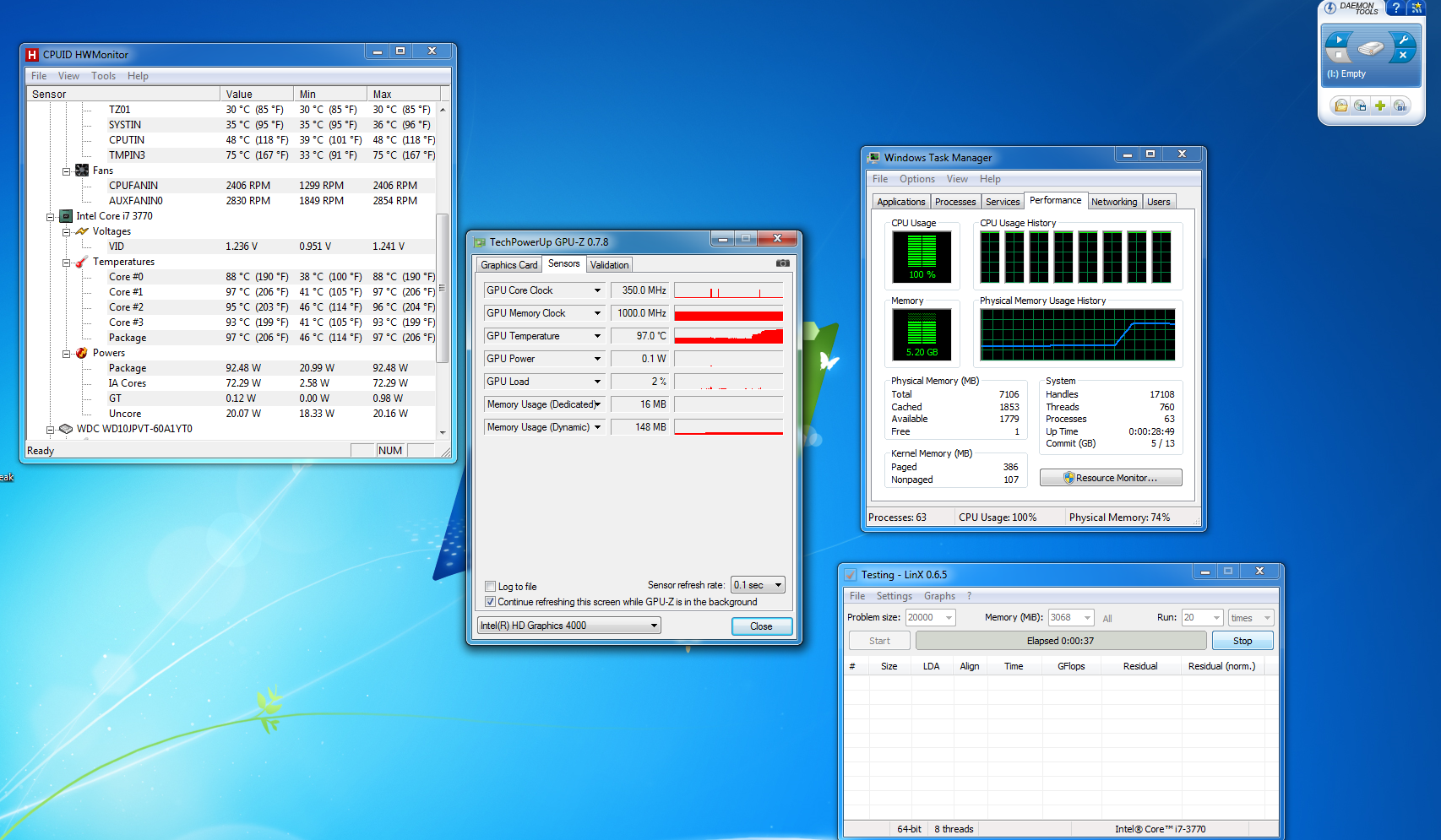Click the green plus add-drive icon
The width and height of the screenshot is (1441, 840).
click(1380, 106)
